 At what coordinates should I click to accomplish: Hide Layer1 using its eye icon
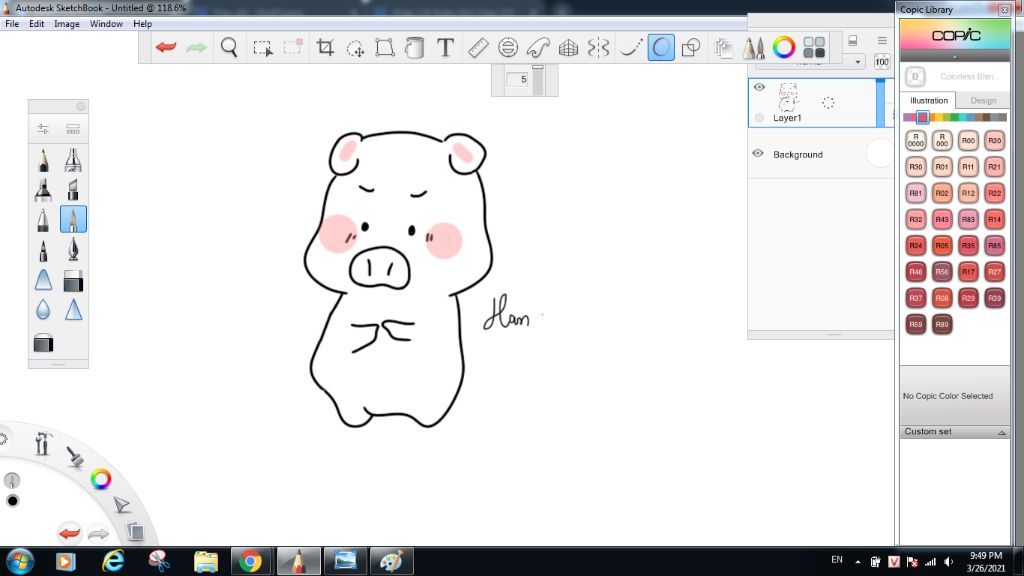[759, 87]
